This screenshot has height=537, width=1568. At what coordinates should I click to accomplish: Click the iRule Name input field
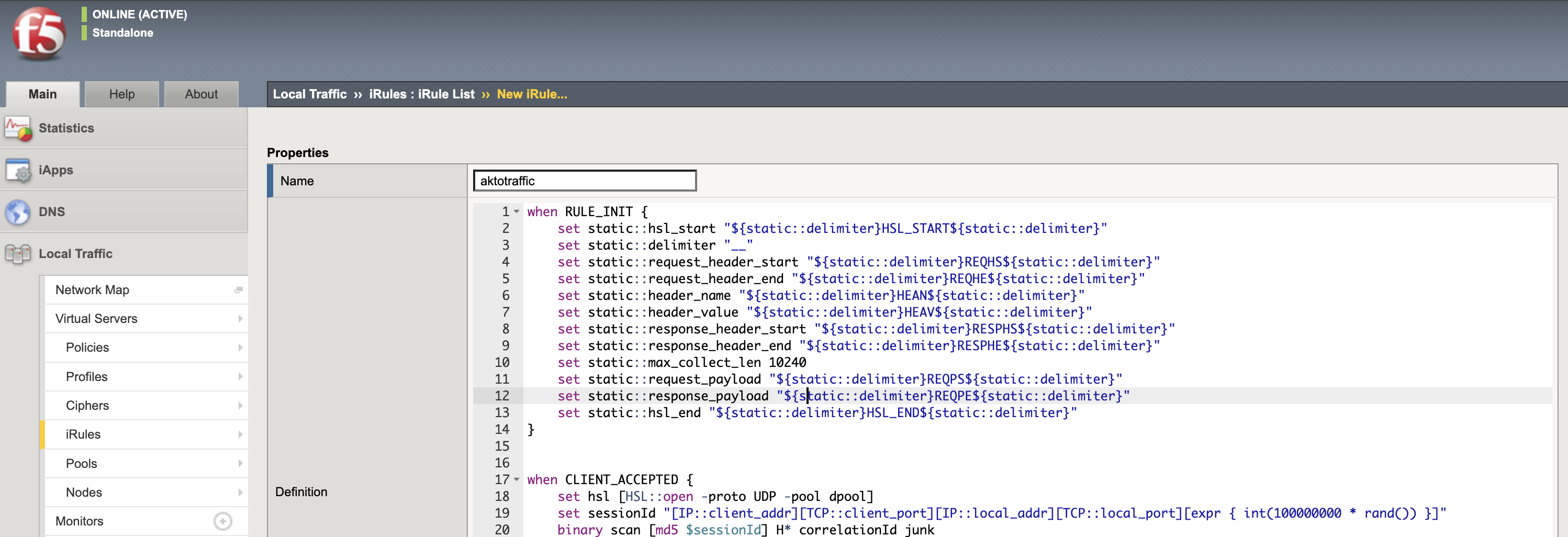tap(585, 181)
